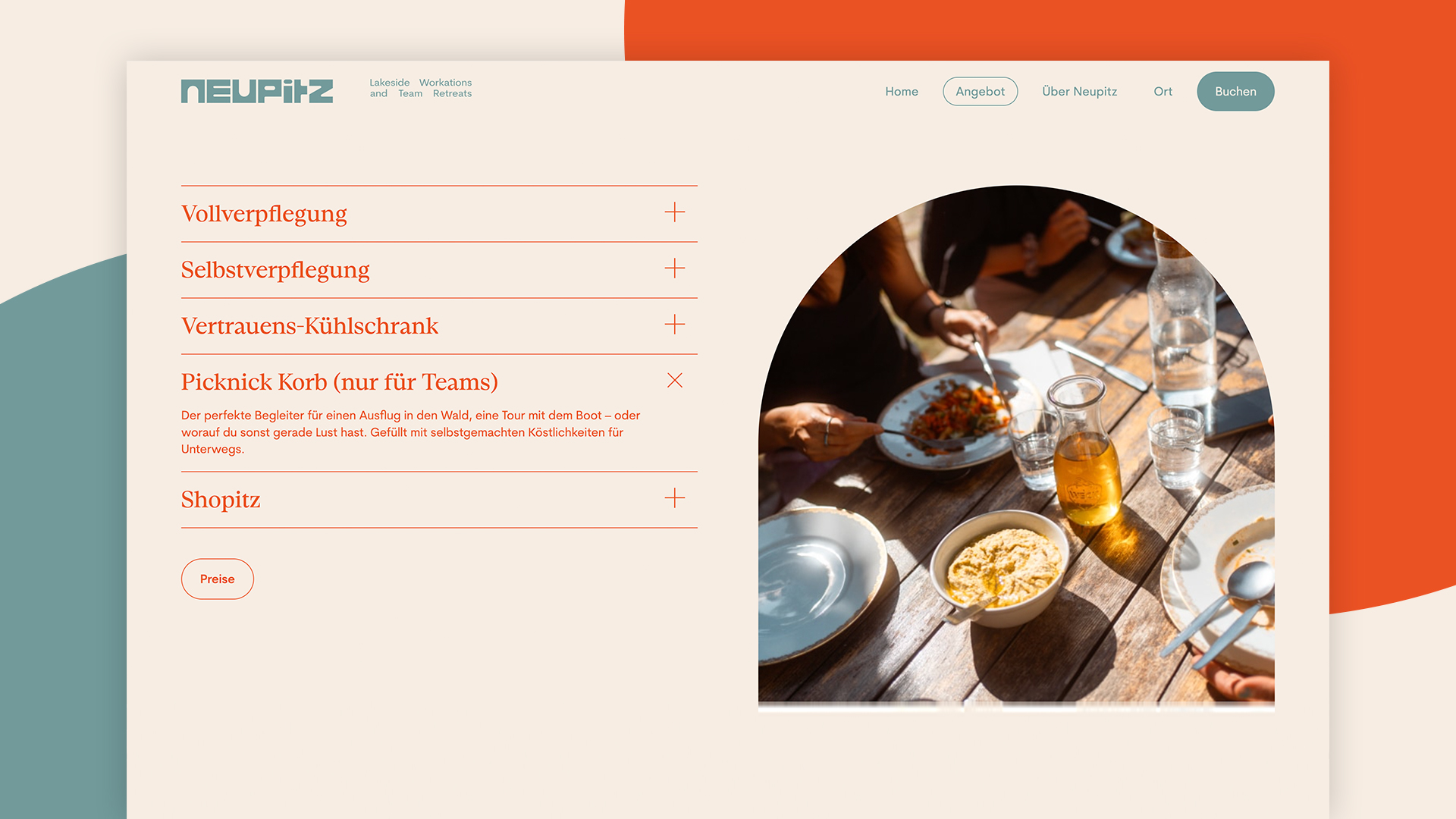Collapse the Picknick Korb section
Viewport: 1456px width, 819px height.
pos(674,380)
